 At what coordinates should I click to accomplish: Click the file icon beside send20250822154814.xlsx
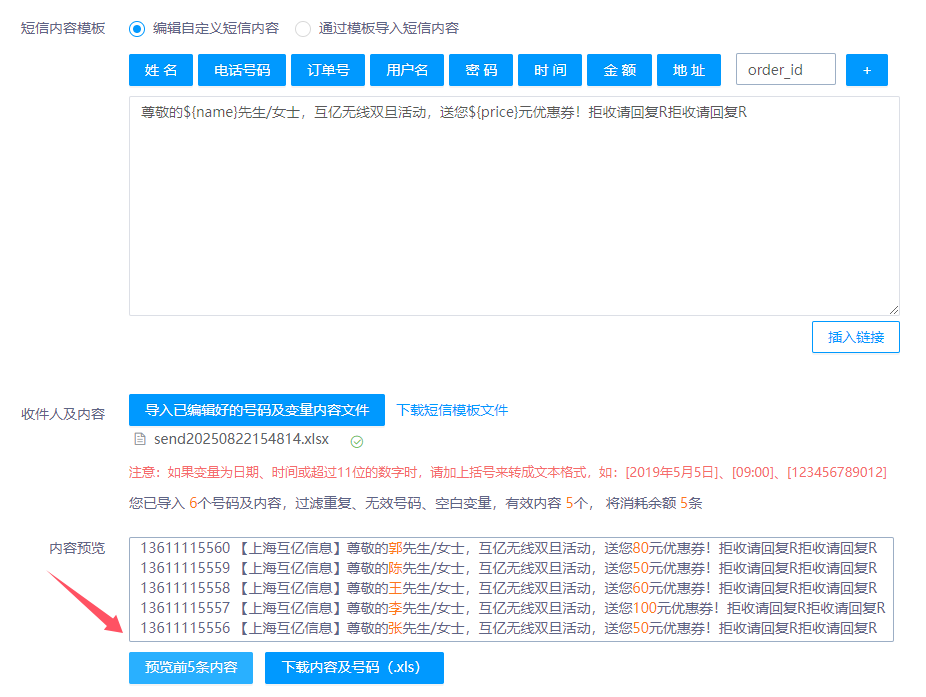point(140,439)
